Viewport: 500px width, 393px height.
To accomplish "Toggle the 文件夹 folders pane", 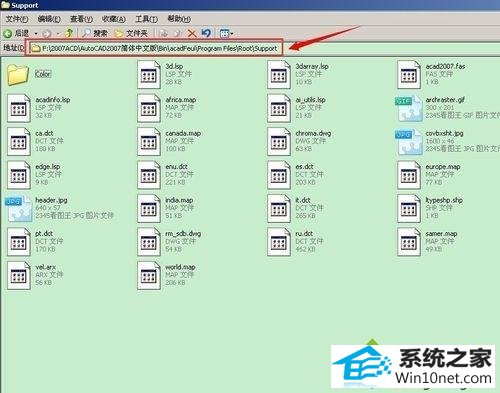I will [131, 33].
